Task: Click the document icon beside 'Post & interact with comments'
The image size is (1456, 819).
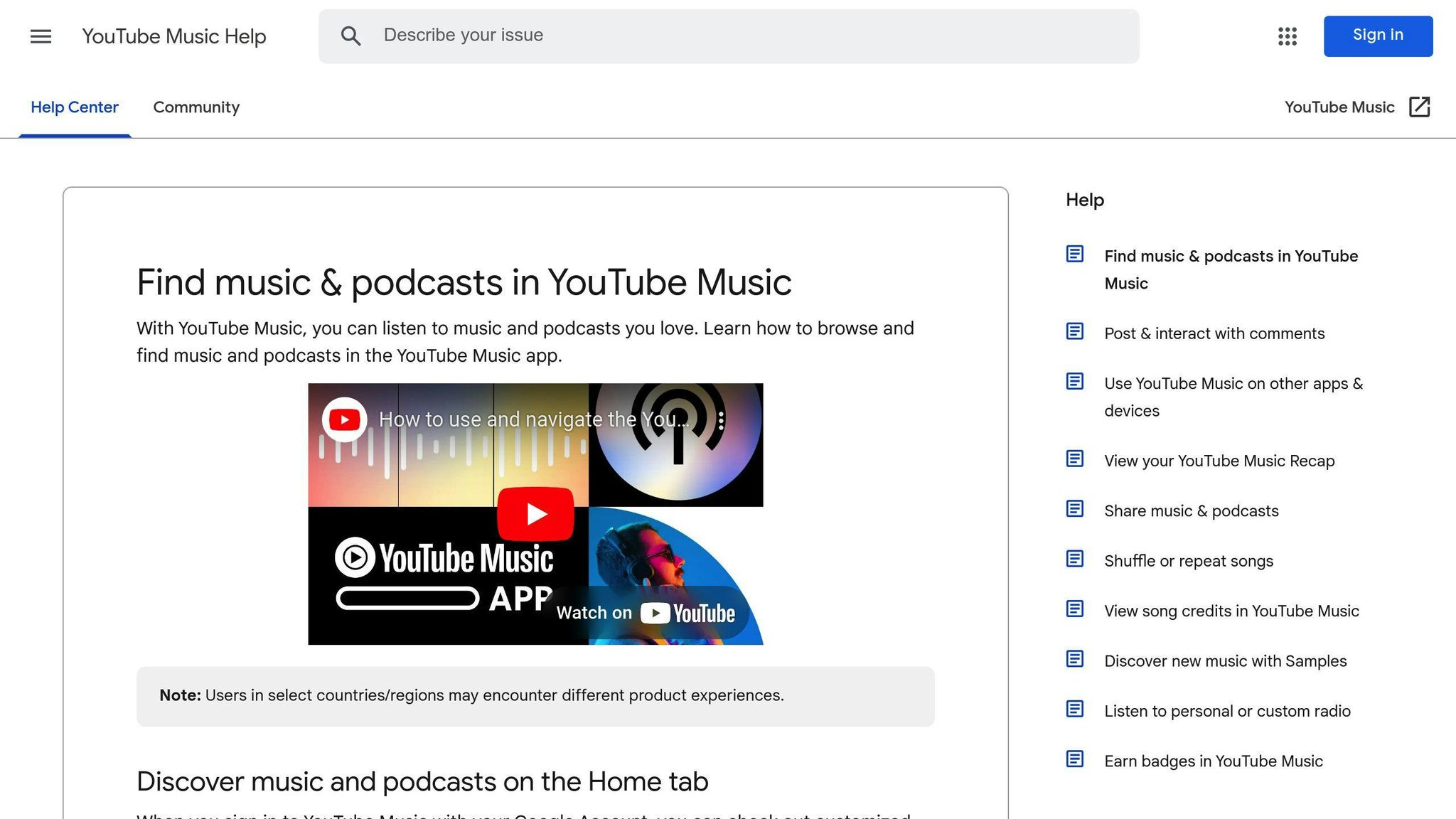Action: [x=1074, y=331]
